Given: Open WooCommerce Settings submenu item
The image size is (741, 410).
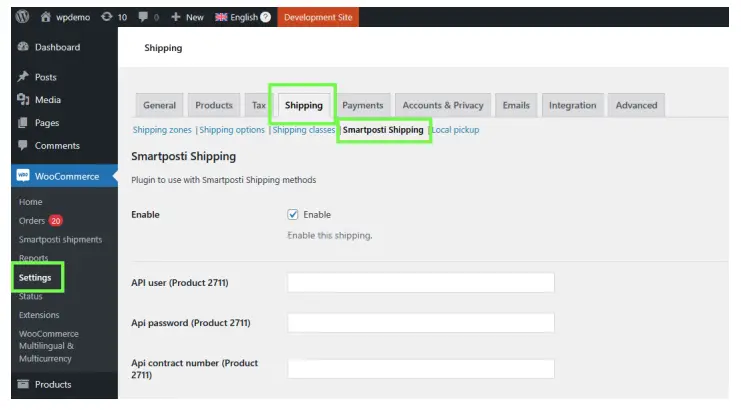Looking at the screenshot, I should coord(35,277).
